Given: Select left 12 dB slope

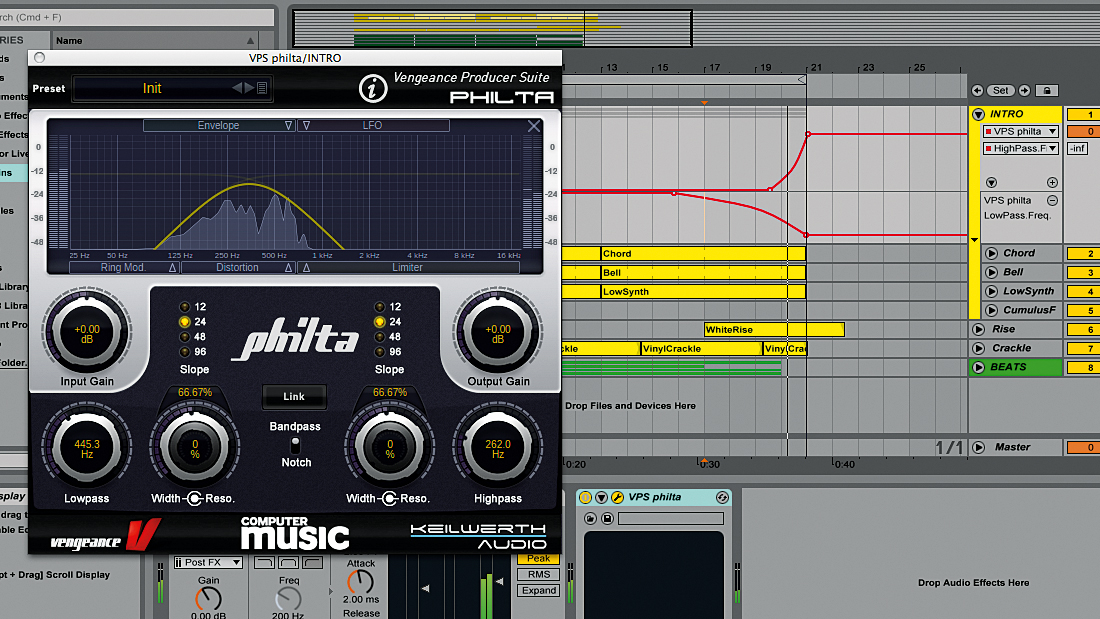Looking at the screenshot, I should click(x=185, y=307).
